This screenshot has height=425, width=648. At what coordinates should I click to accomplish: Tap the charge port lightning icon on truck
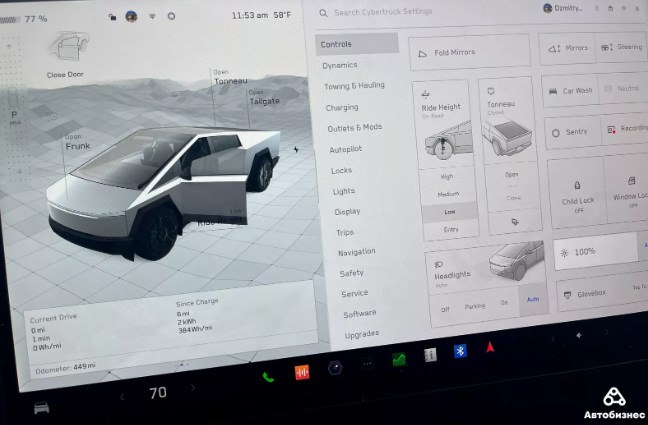pyautogui.click(x=296, y=149)
